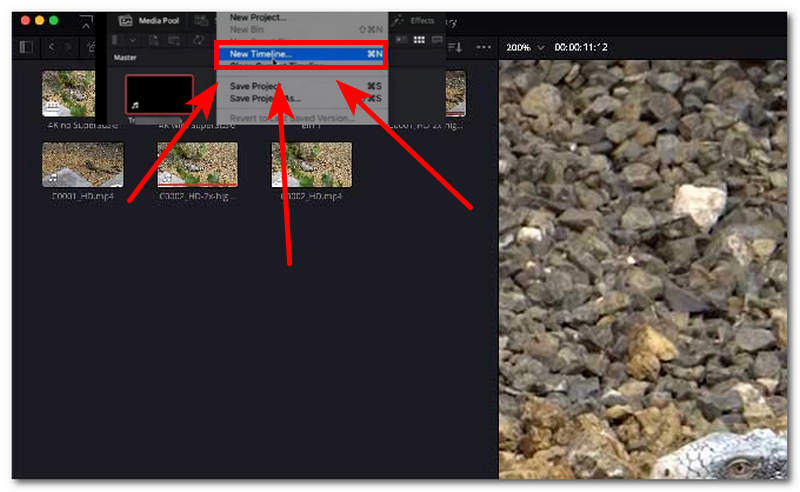The width and height of the screenshot is (800, 492).
Task: Go forward with the right arrow
Action: [x=68, y=47]
